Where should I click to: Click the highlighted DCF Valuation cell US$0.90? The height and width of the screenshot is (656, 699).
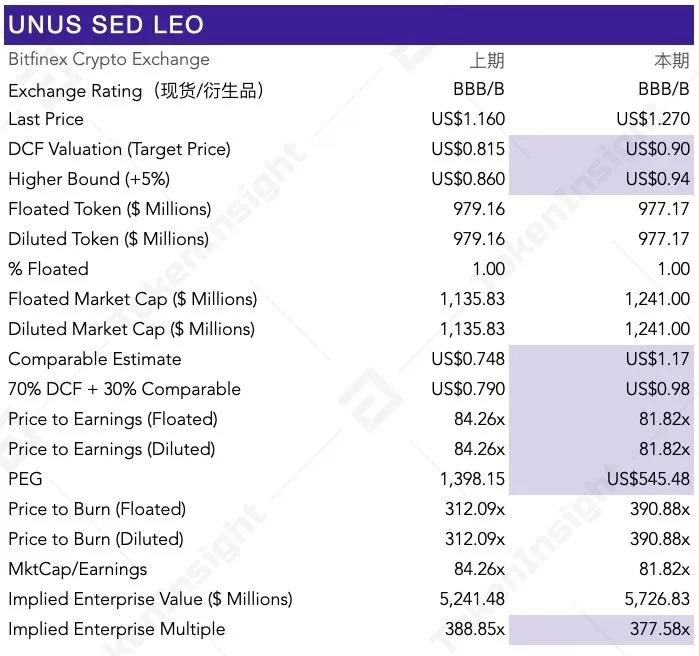click(x=658, y=149)
